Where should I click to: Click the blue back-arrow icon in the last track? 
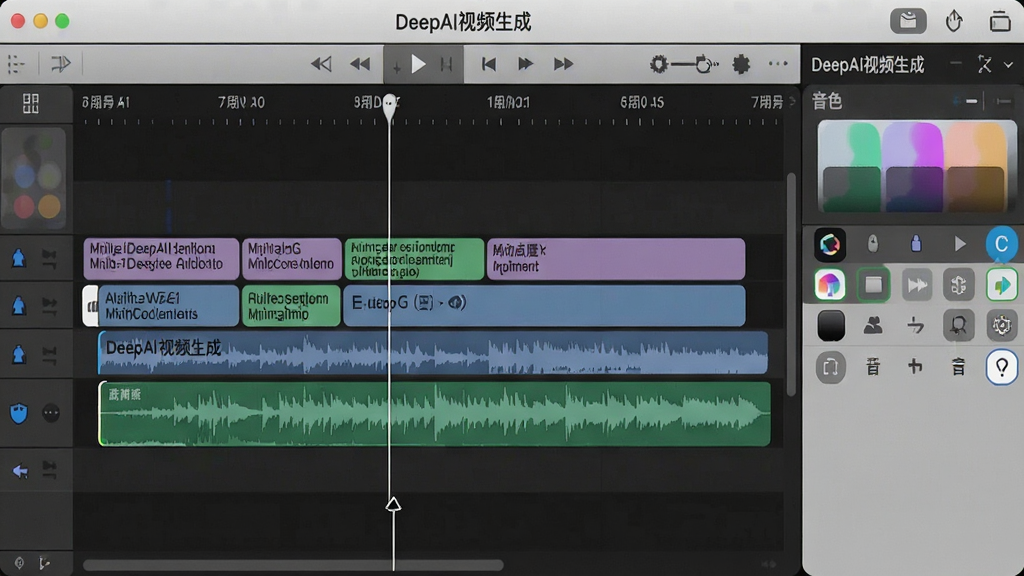(20, 471)
